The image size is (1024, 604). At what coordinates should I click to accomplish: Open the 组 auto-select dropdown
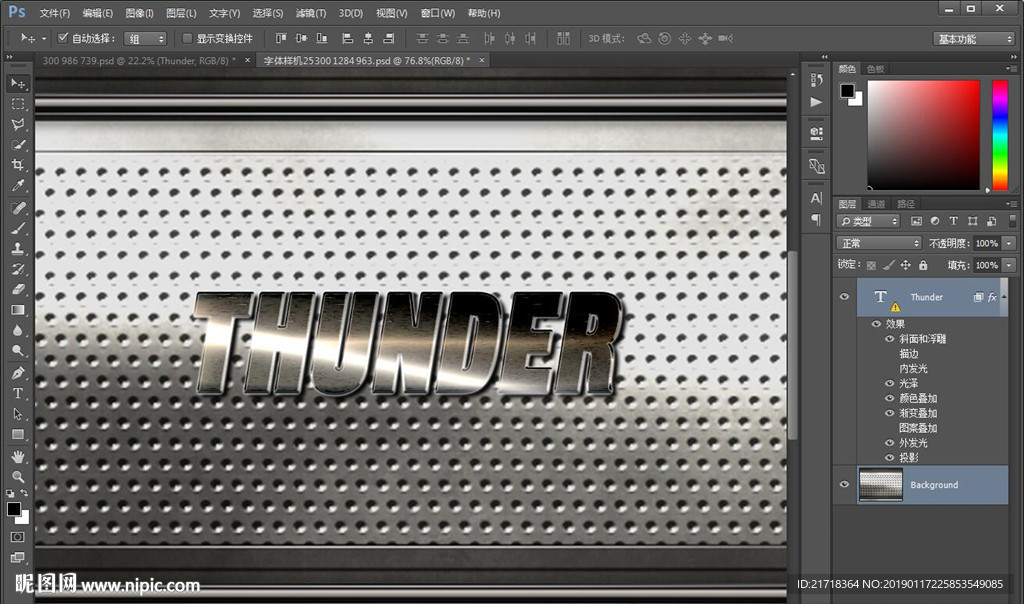[x=146, y=39]
